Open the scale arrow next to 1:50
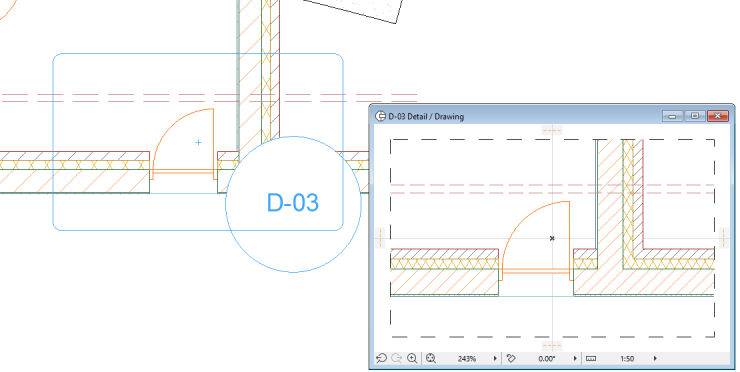 tap(655, 358)
